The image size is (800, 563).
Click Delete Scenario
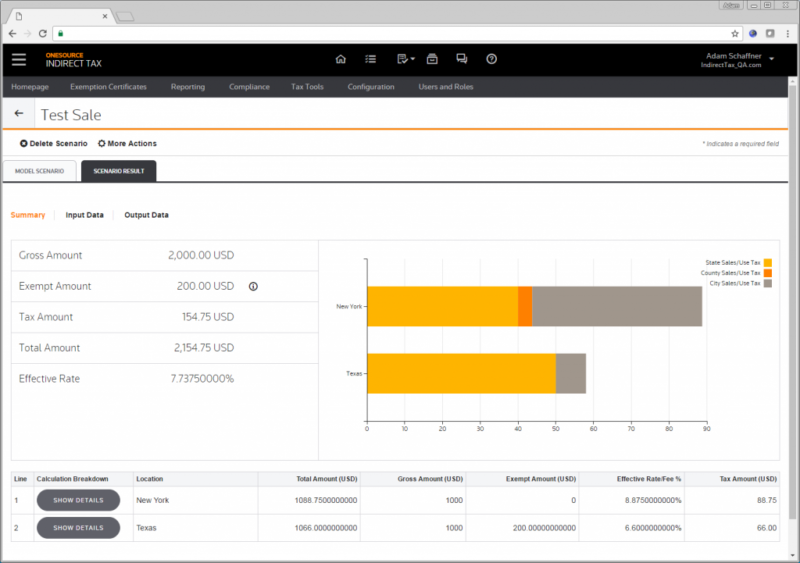click(53, 144)
